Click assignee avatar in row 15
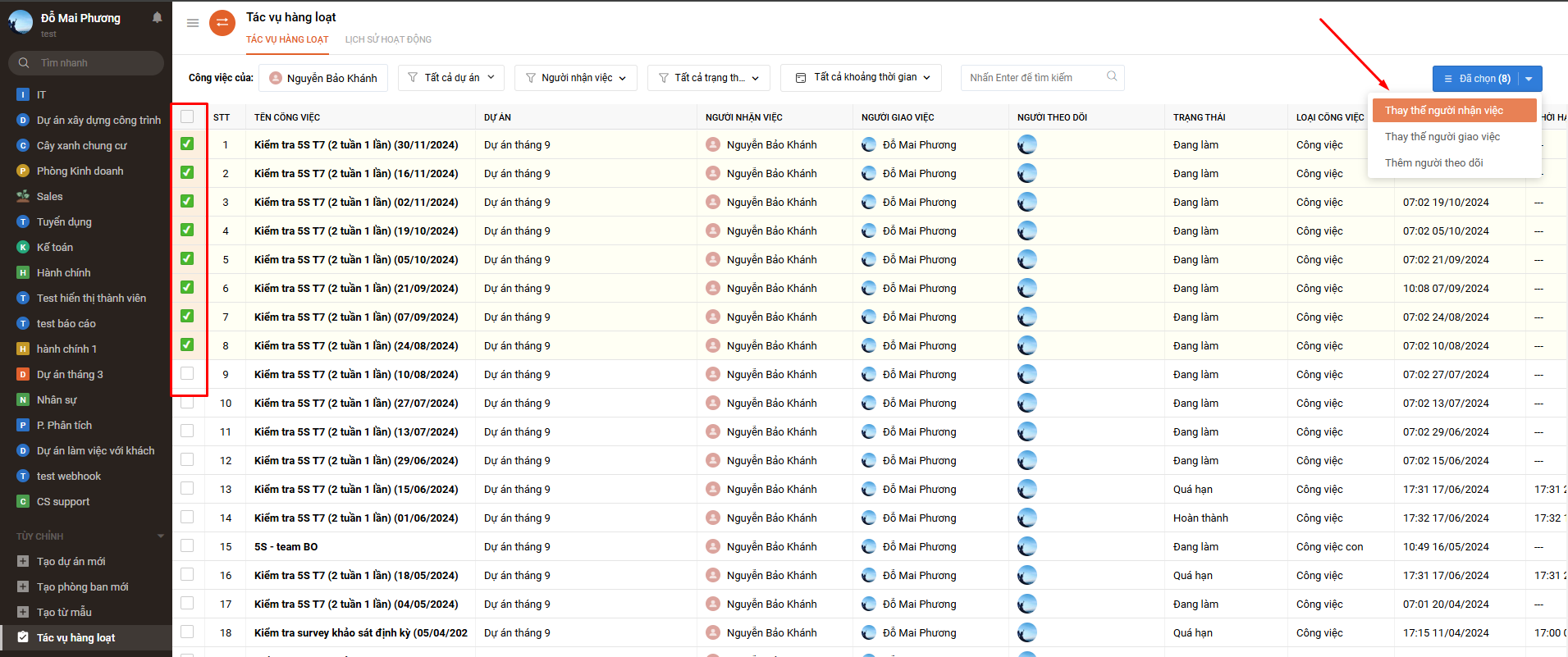 click(713, 546)
